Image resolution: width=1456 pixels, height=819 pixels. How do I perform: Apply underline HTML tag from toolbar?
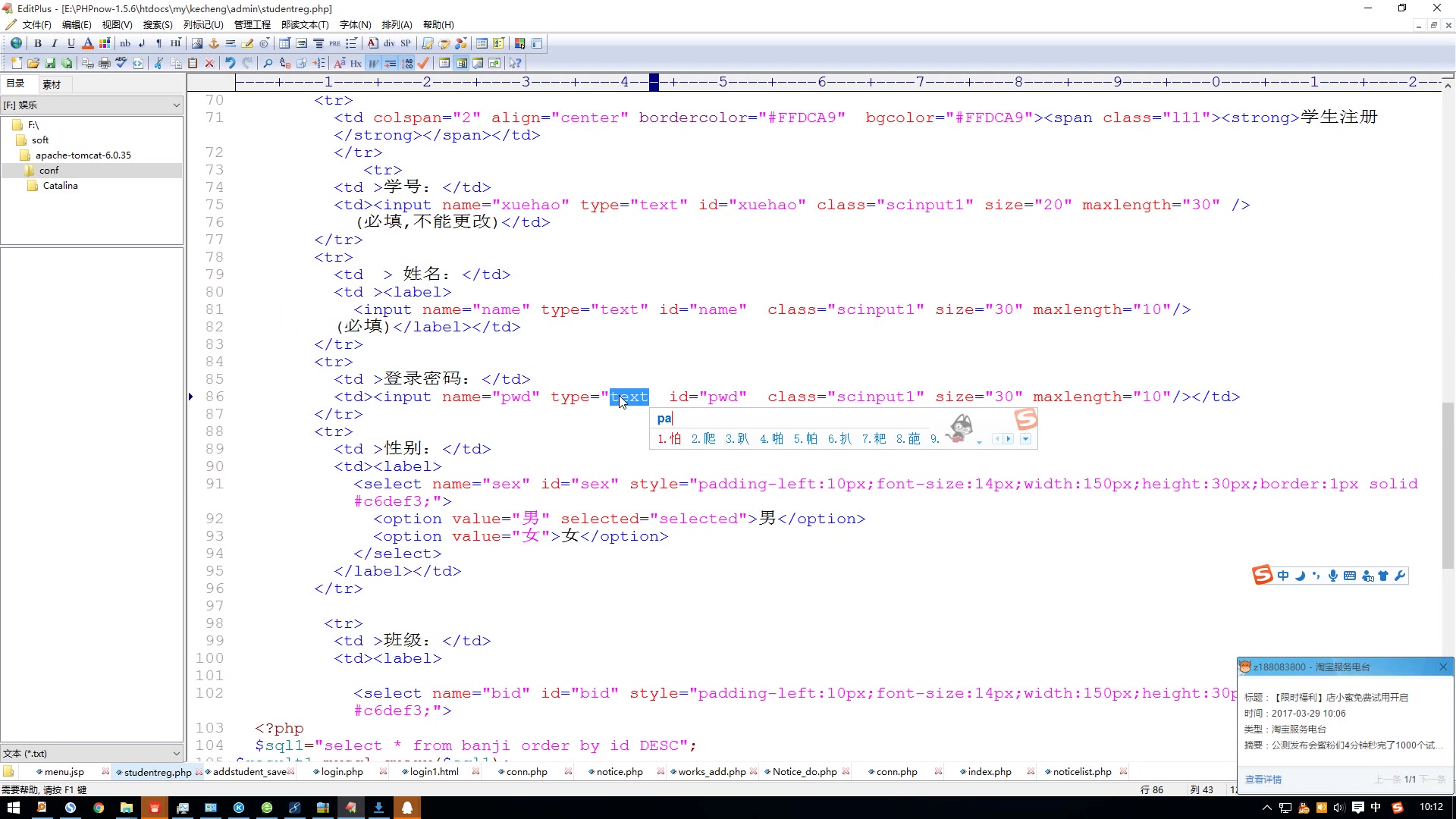click(71, 43)
